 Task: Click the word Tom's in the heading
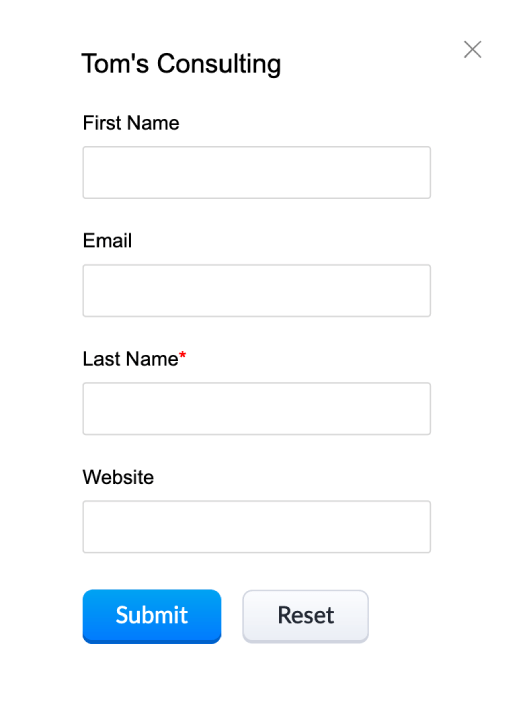pos(115,63)
